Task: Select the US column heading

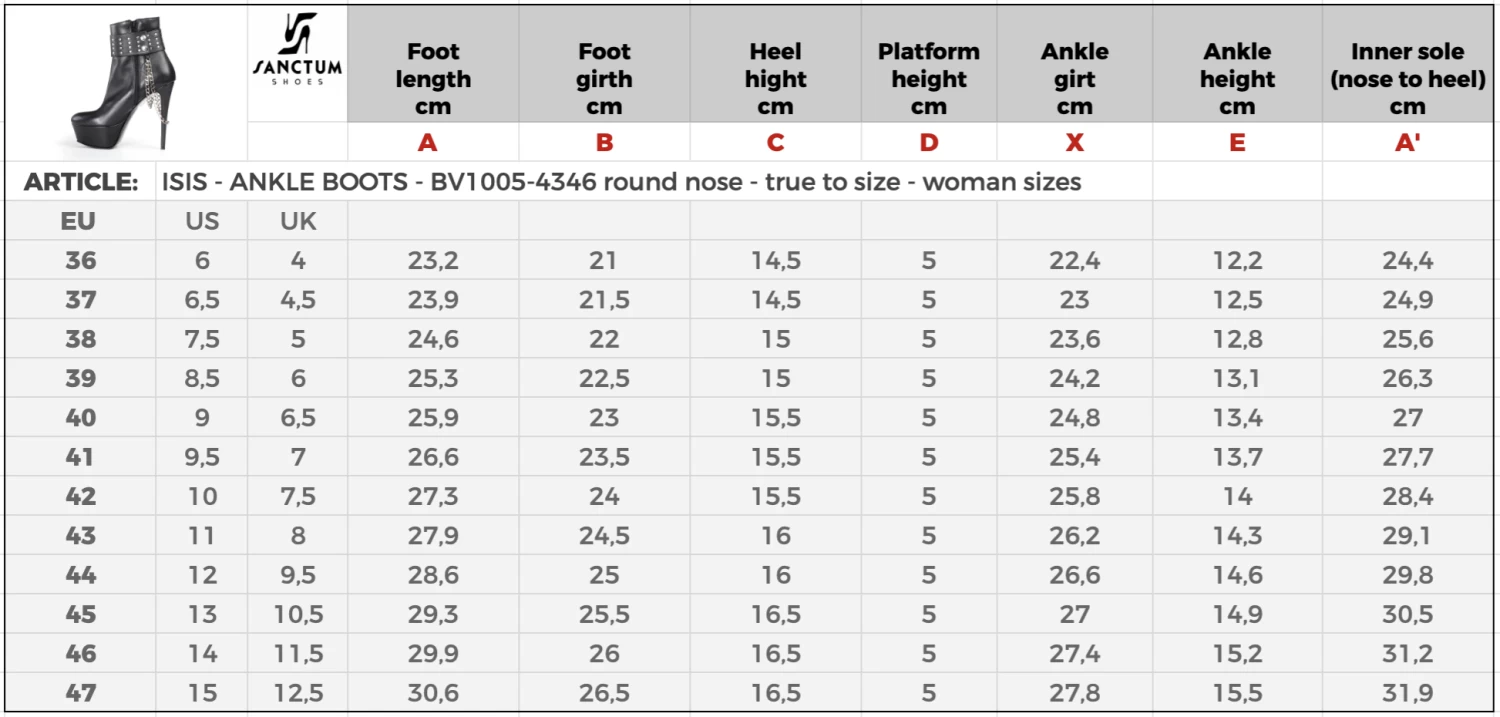Action: click(x=202, y=221)
